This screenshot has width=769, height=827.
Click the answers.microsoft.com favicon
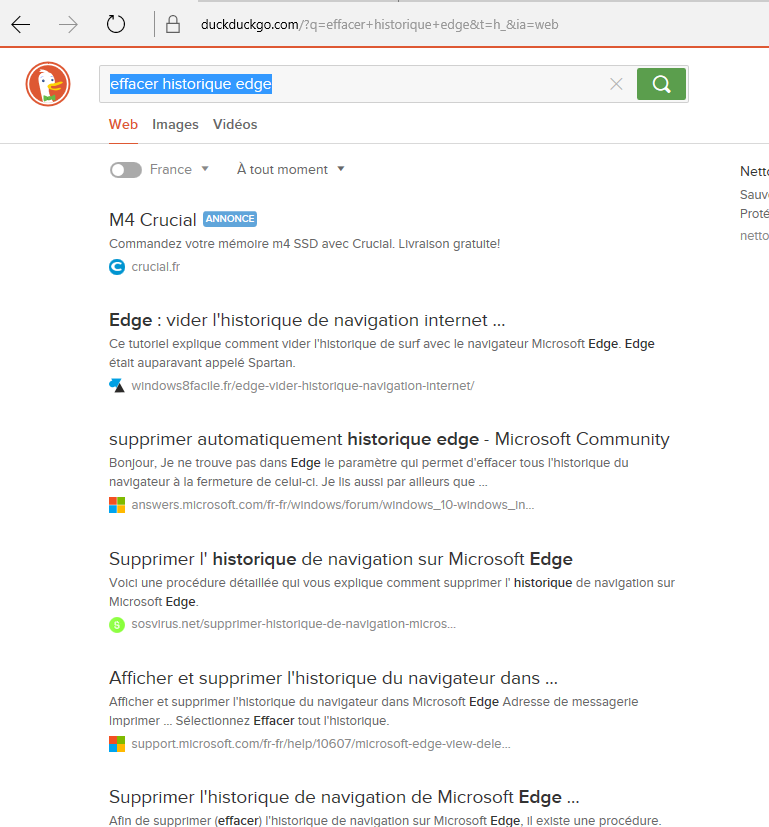pyautogui.click(x=117, y=505)
